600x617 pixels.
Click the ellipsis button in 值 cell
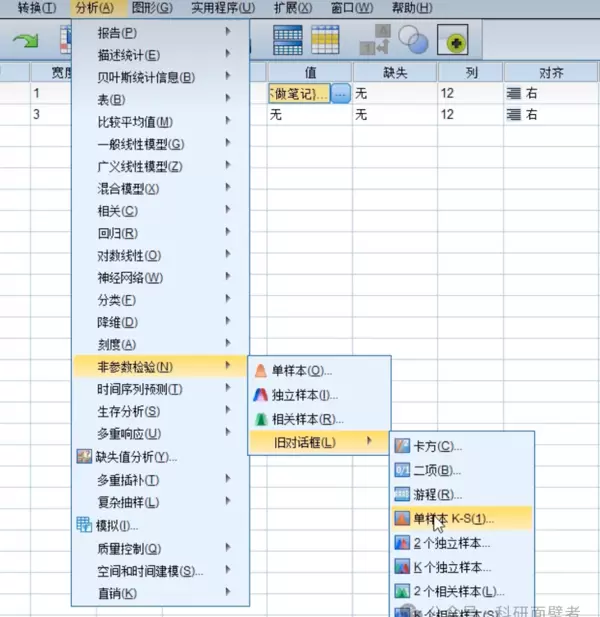[x=341, y=93]
